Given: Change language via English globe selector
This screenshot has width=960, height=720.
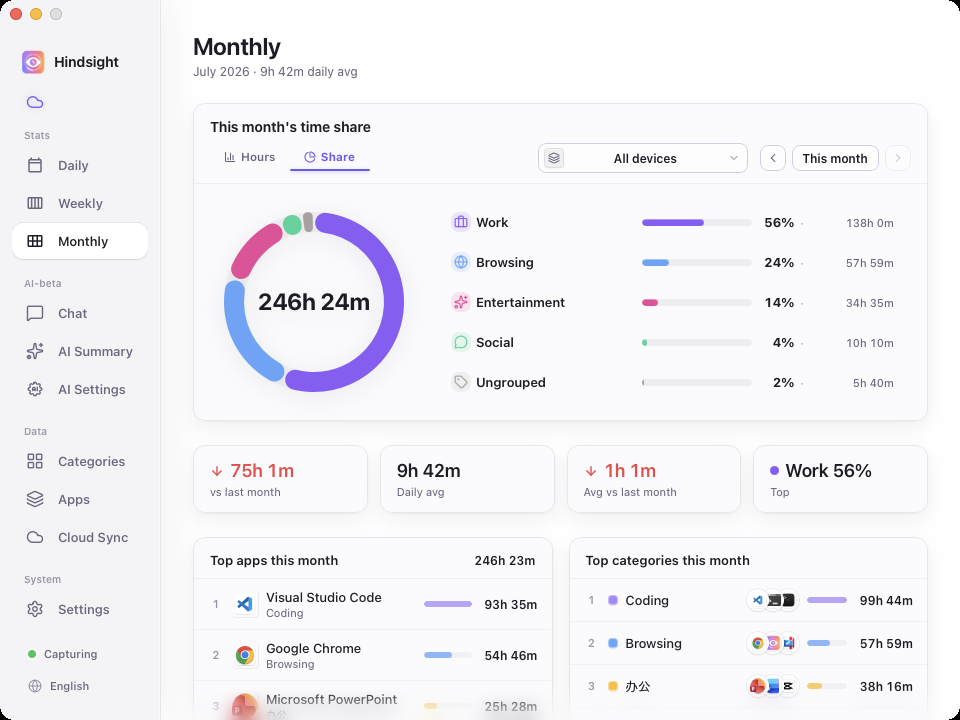Looking at the screenshot, I should (x=59, y=686).
